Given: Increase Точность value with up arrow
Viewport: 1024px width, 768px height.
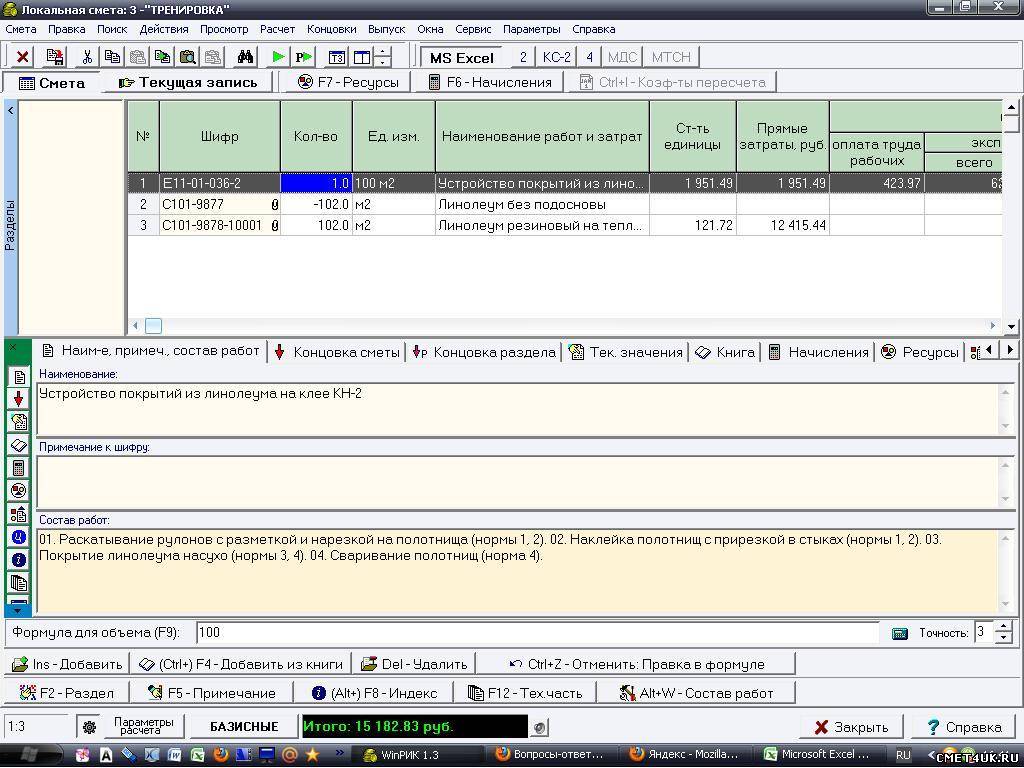Looking at the screenshot, I should pos(1005,627).
